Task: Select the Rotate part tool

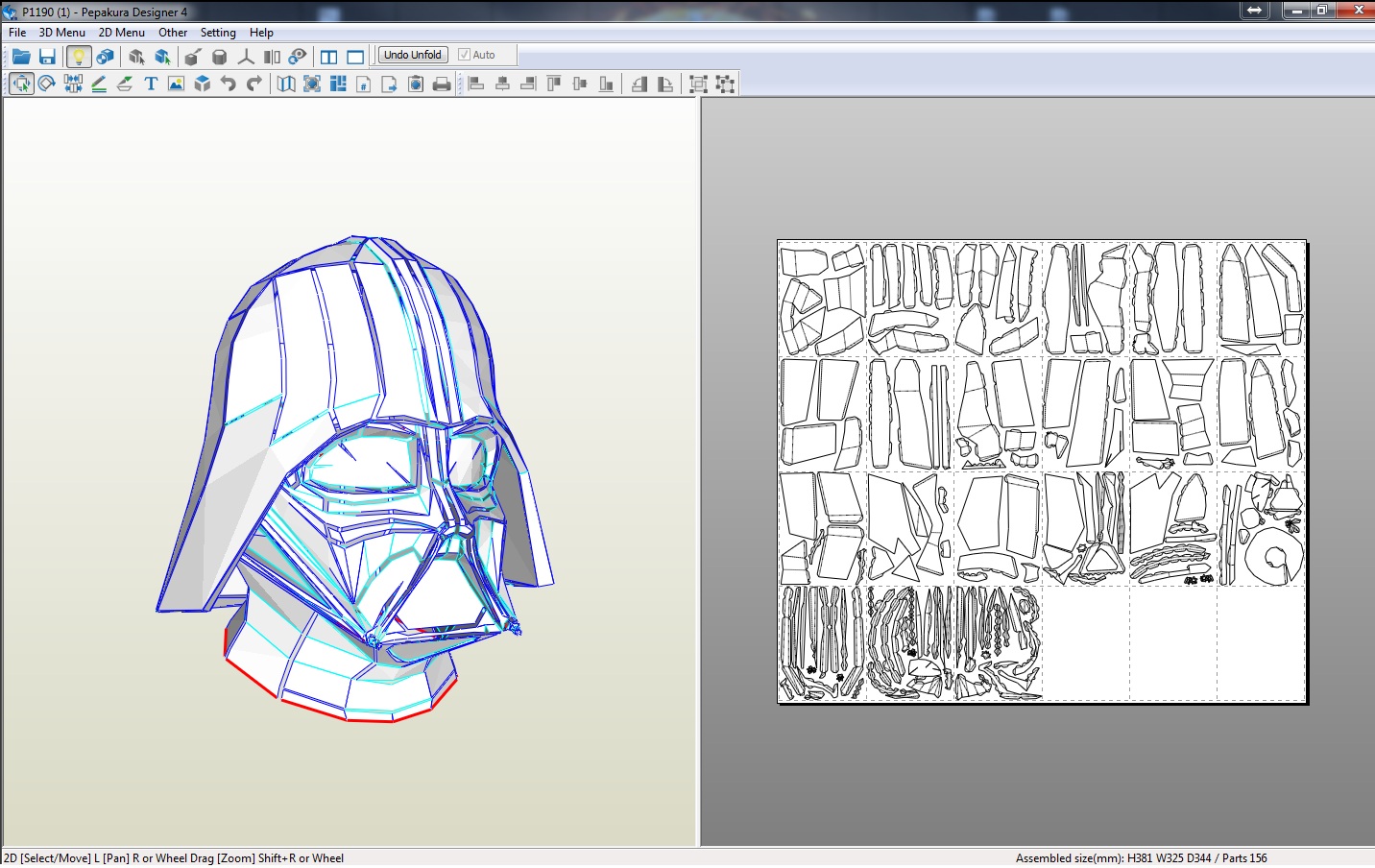Action: click(x=46, y=84)
